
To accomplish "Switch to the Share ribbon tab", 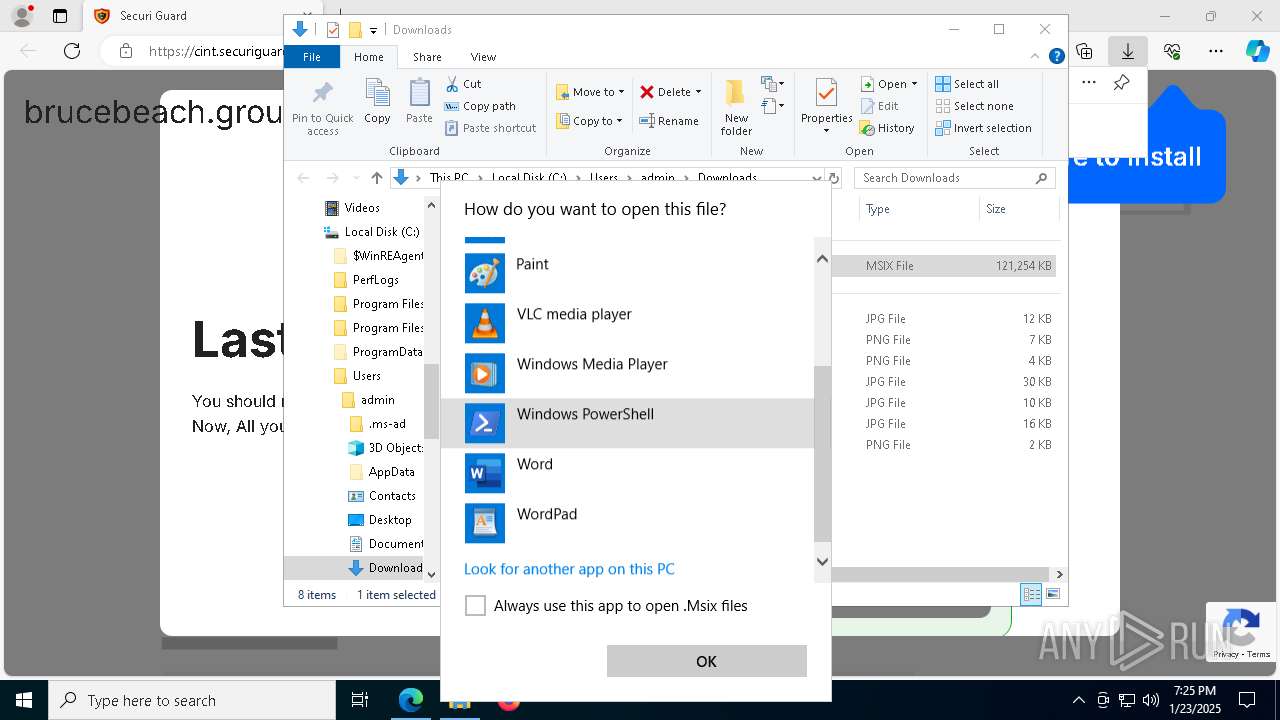I will (427, 57).
